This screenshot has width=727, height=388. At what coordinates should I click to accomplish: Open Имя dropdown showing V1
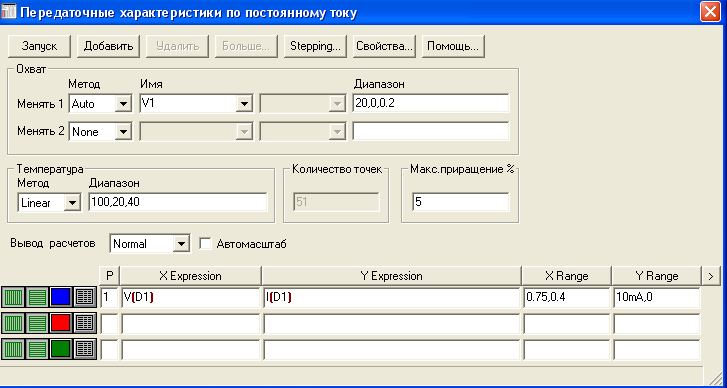click(x=244, y=104)
